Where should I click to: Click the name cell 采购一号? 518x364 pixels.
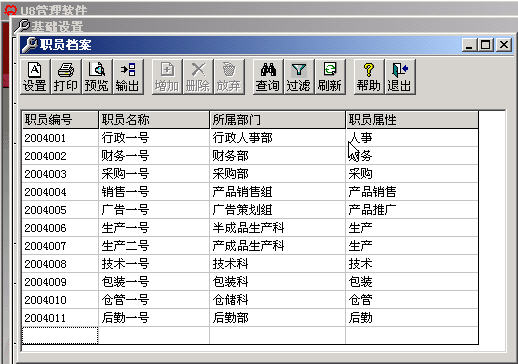click(x=154, y=174)
